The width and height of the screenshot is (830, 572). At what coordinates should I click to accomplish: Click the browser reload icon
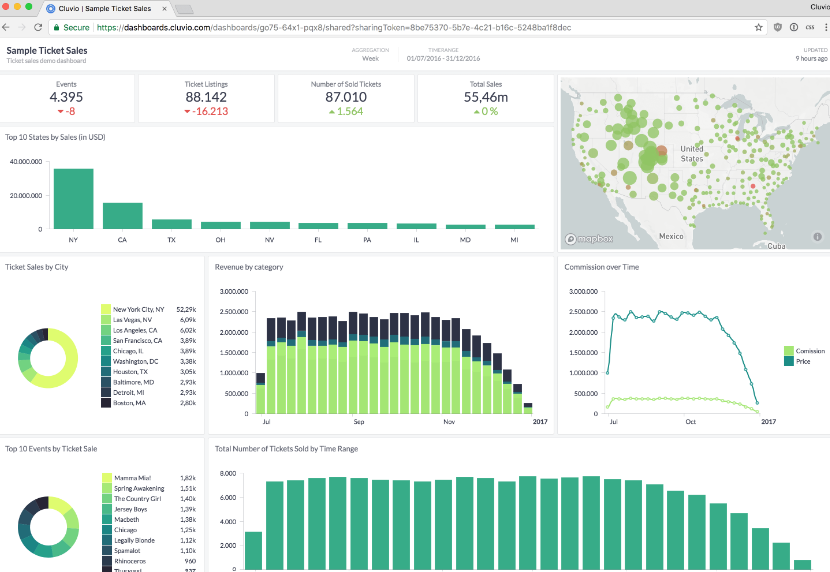(x=38, y=28)
